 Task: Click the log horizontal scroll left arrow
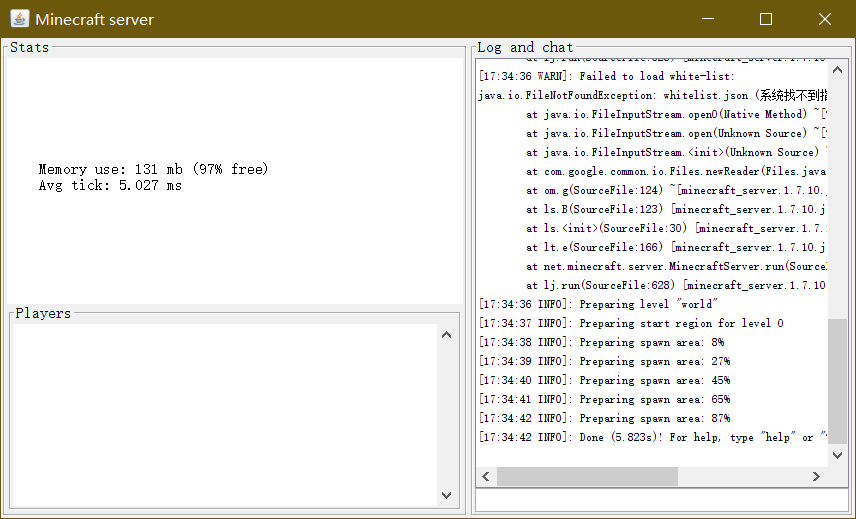tap(486, 476)
